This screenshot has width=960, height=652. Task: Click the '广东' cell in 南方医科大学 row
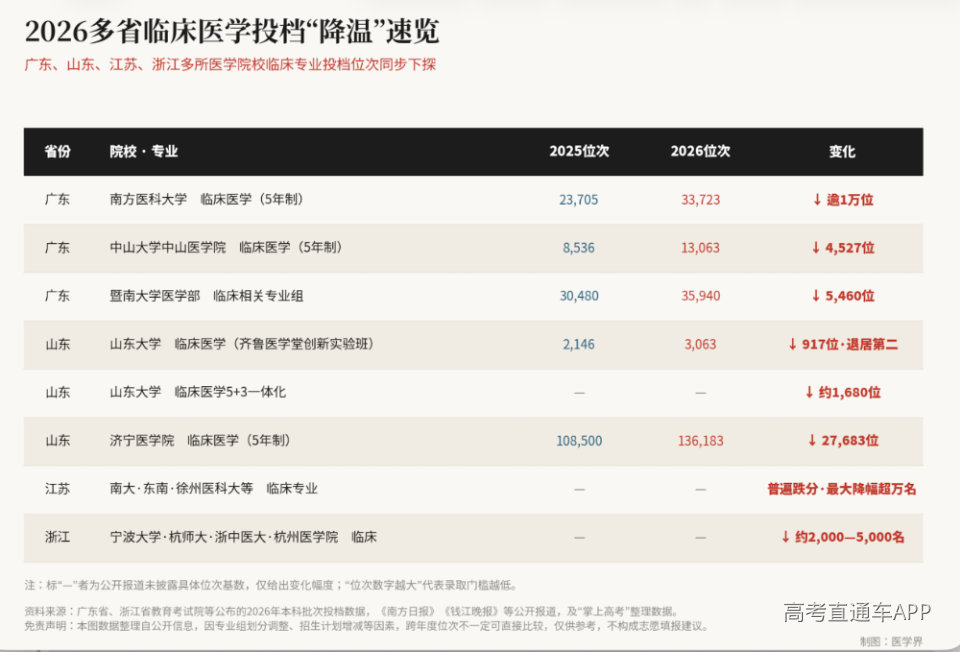[x=58, y=199]
